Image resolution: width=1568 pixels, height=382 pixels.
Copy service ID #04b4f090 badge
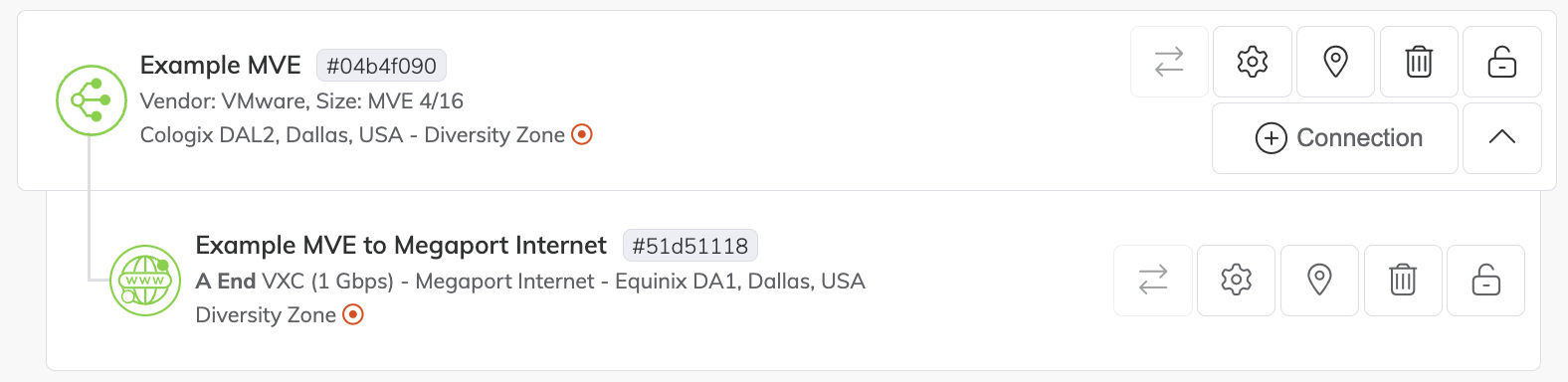pyautogui.click(x=381, y=66)
